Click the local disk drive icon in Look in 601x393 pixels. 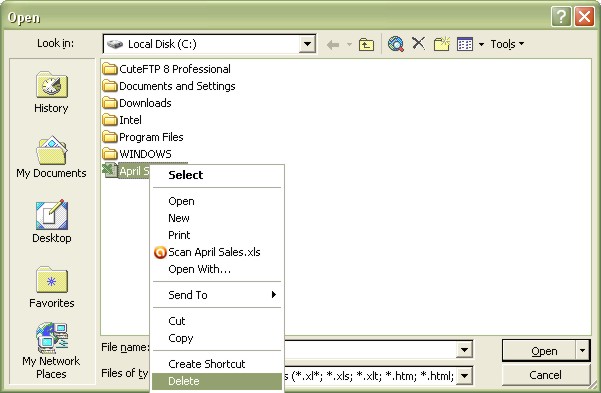click(x=115, y=44)
